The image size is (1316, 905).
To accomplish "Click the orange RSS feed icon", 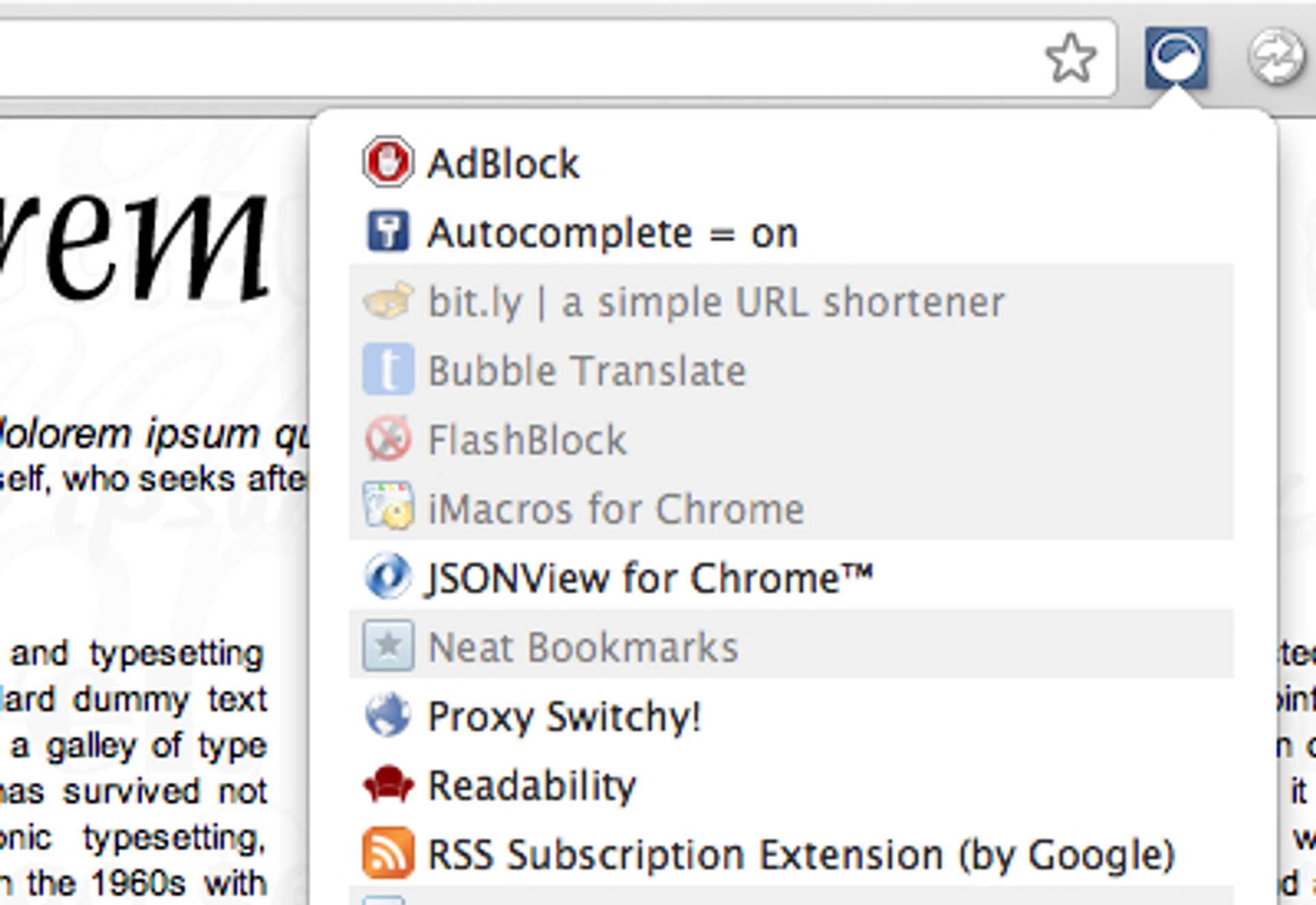I will (387, 854).
